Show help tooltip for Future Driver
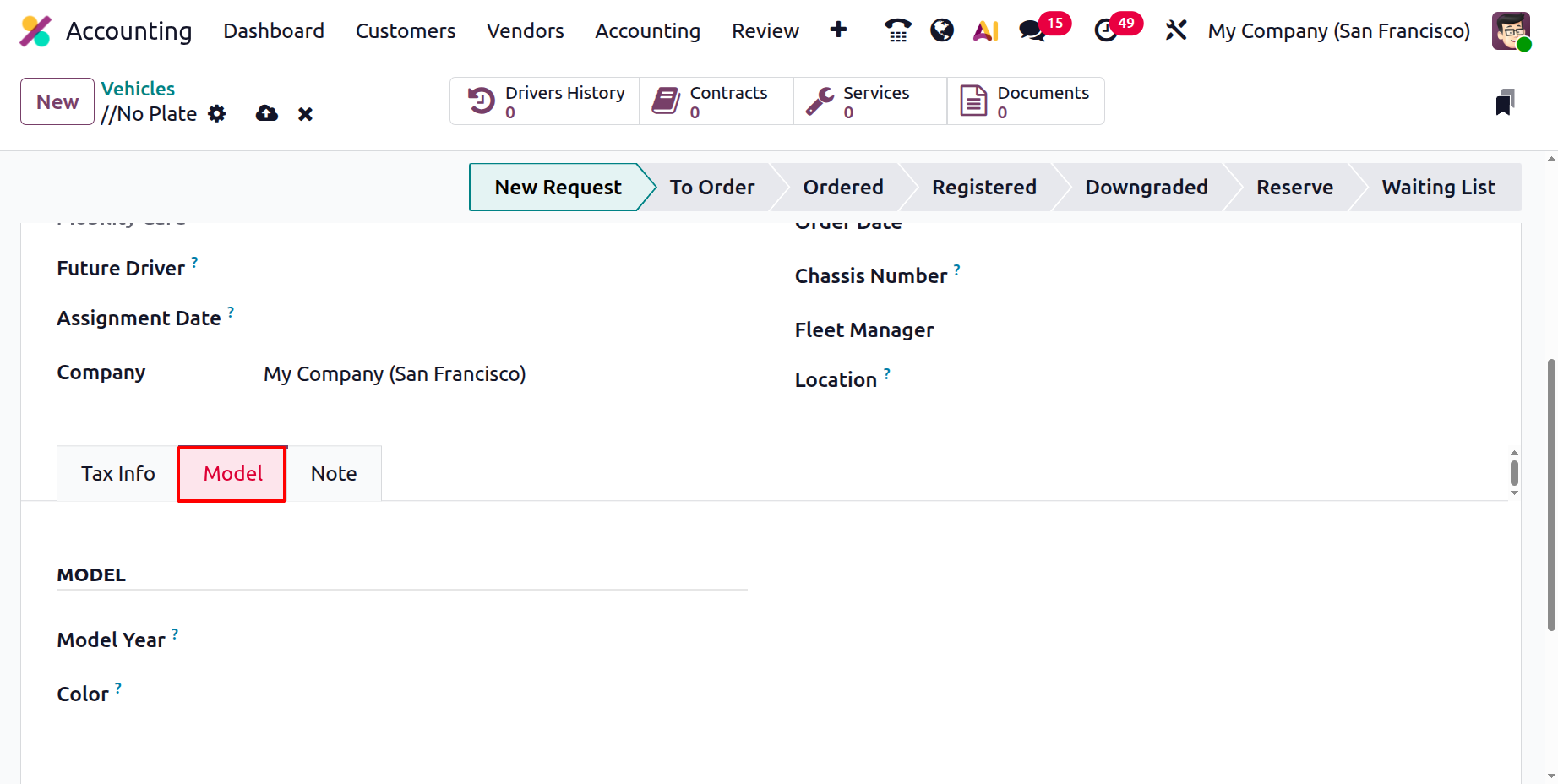The width and height of the screenshot is (1558, 784). point(194,262)
